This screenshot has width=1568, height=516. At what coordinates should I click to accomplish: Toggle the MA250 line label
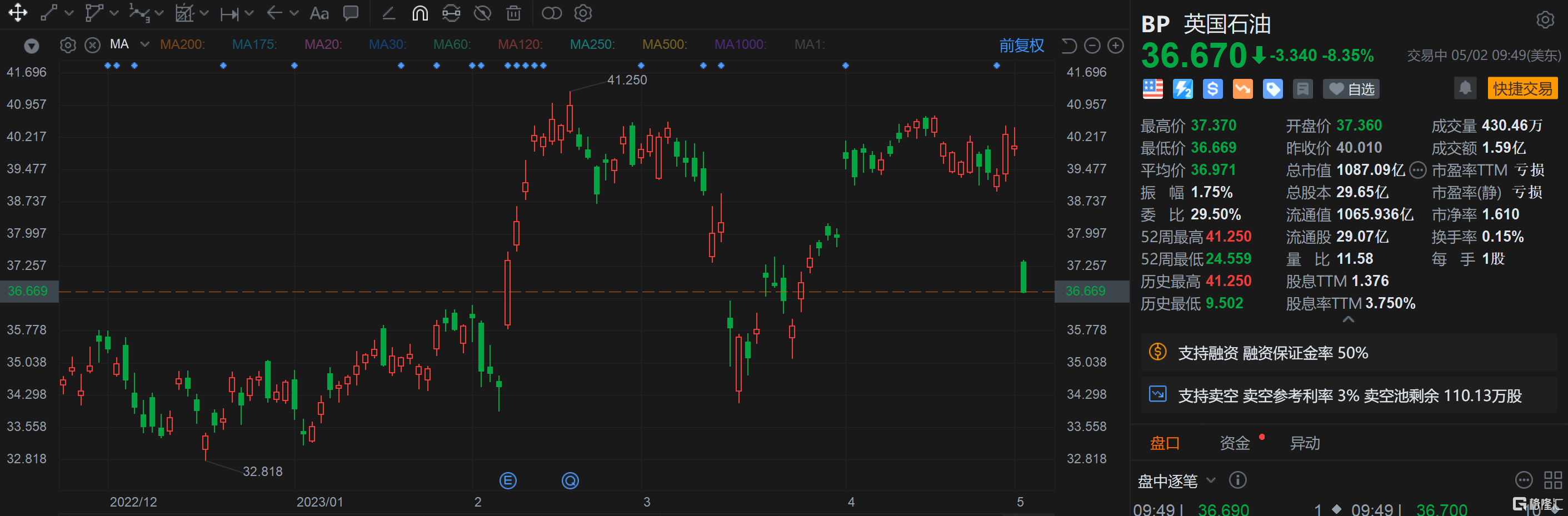click(592, 44)
